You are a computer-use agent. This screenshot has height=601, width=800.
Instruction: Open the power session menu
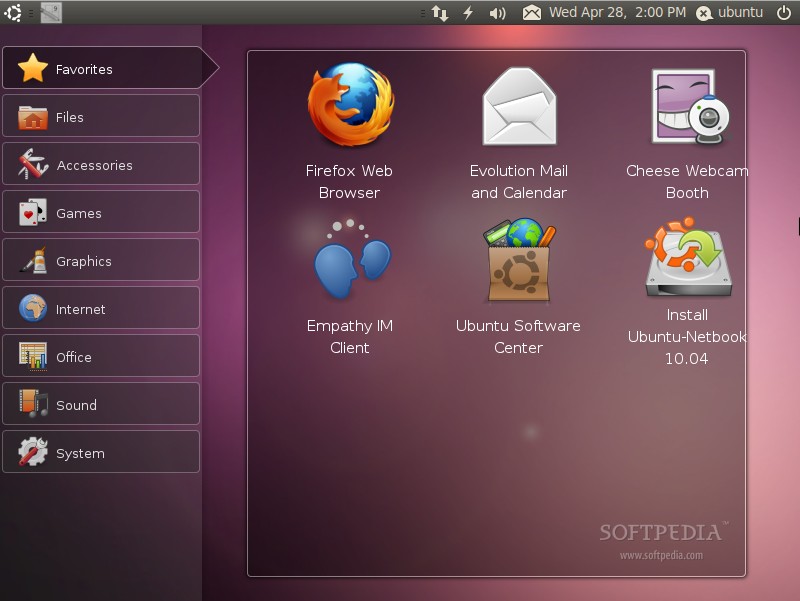[784, 12]
